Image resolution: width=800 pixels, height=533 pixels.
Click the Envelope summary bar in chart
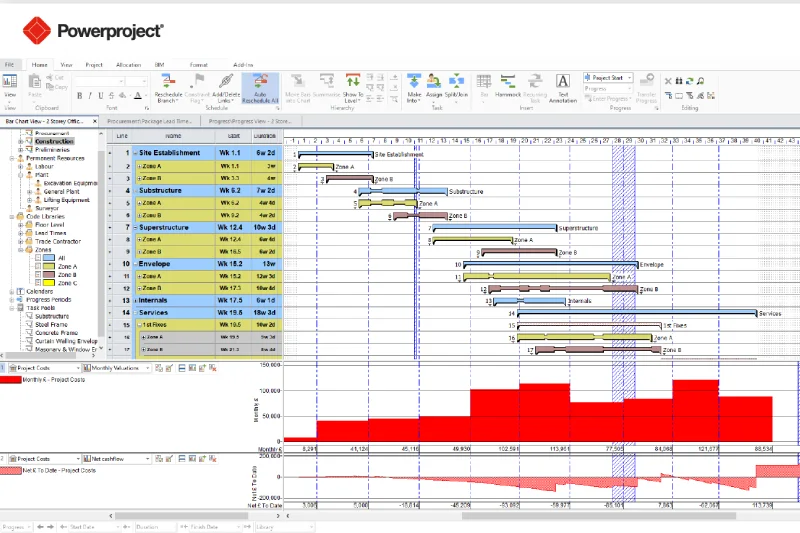(551, 264)
